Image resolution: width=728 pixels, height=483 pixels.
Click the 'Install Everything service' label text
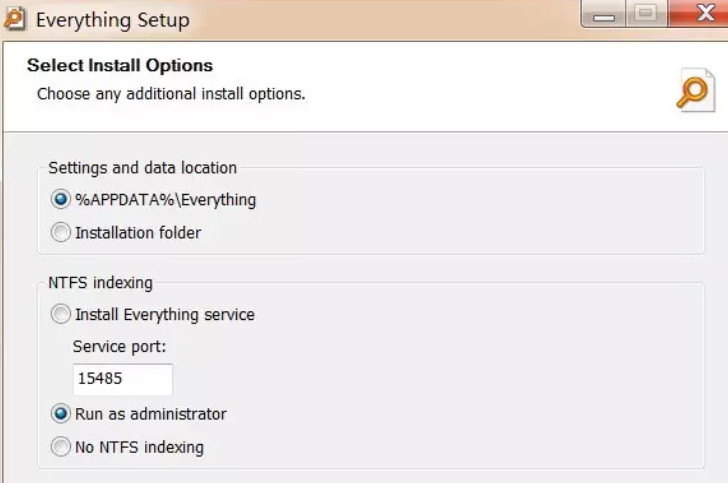click(165, 315)
